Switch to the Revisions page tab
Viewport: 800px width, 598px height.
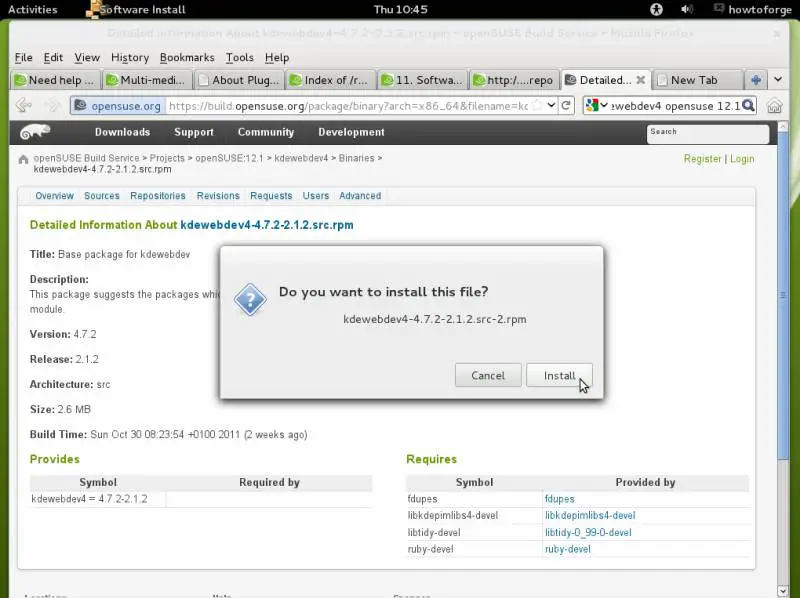[218, 196]
